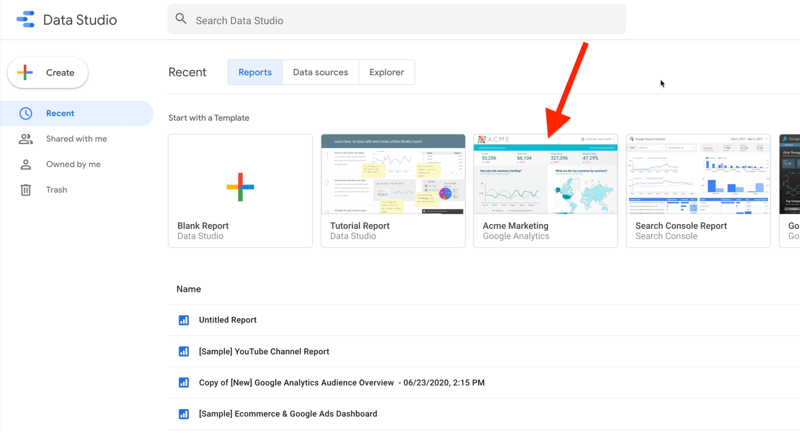Switch to the Explorer tab

pyautogui.click(x=387, y=72)
